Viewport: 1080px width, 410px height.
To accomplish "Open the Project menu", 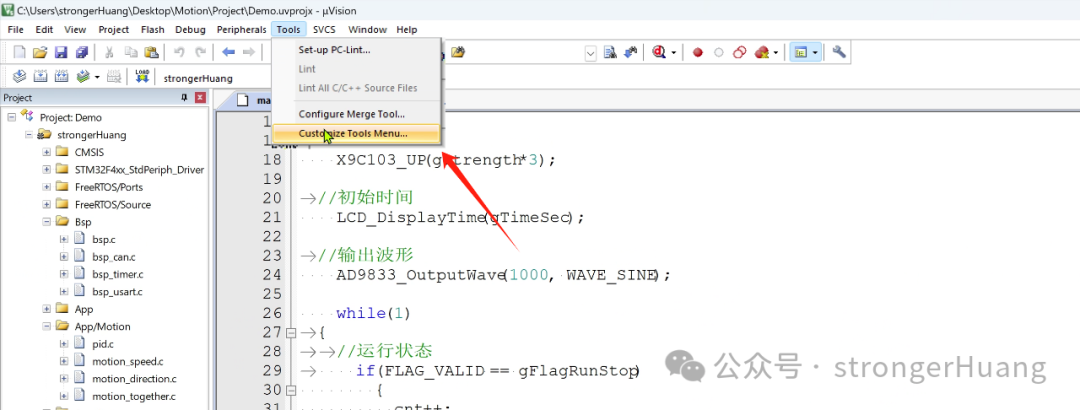I will click(x=114, y=30).
